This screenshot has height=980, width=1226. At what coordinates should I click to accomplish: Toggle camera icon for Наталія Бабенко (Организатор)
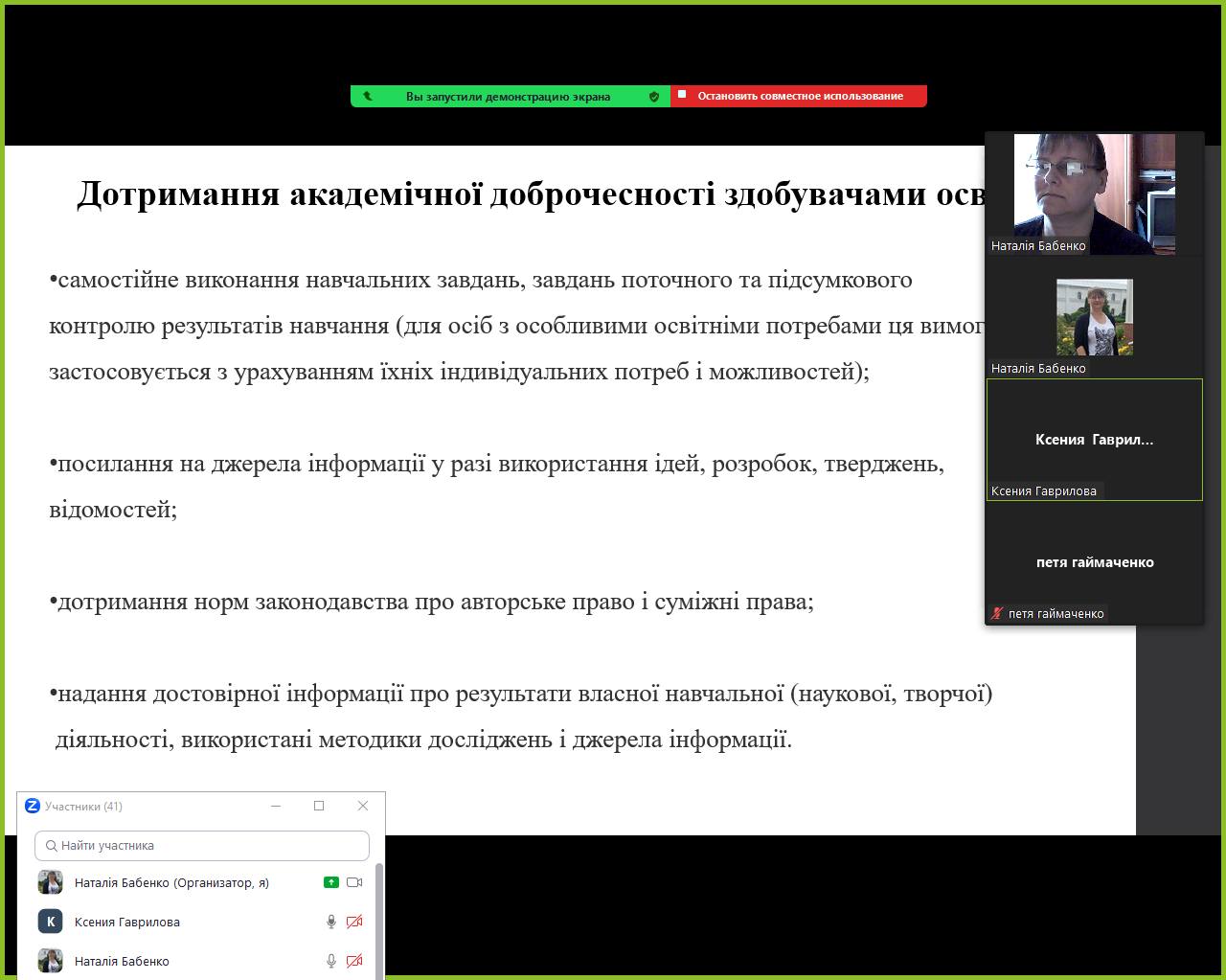[x=354, y=882]
